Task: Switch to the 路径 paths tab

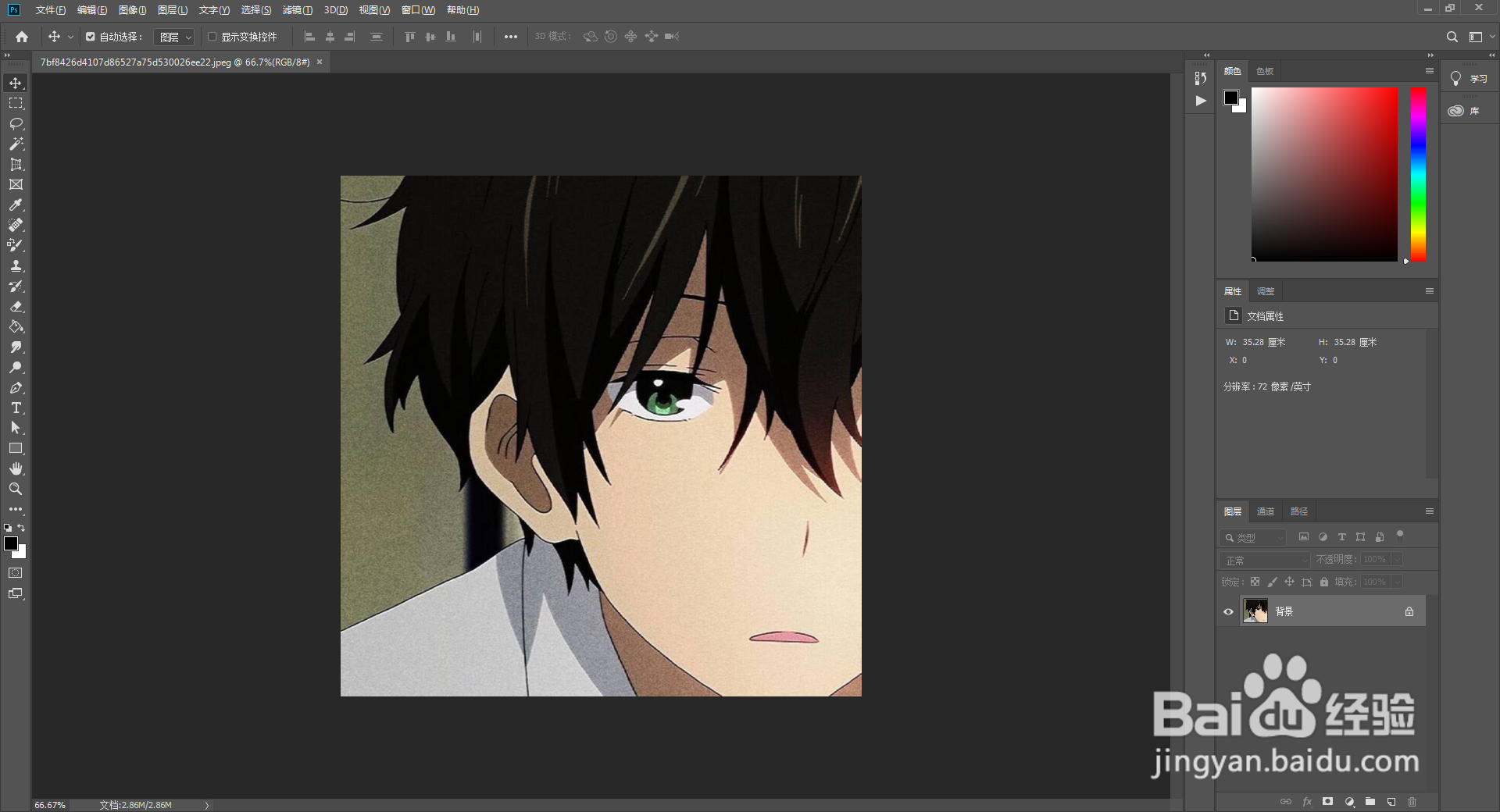Action: [x=1299, y=511]
